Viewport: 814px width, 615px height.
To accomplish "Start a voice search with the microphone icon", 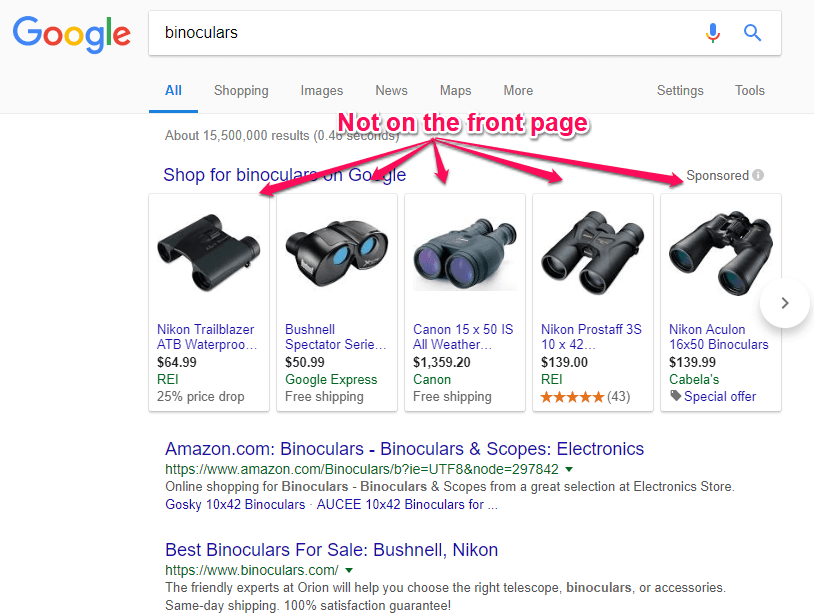I will [713, 33].
